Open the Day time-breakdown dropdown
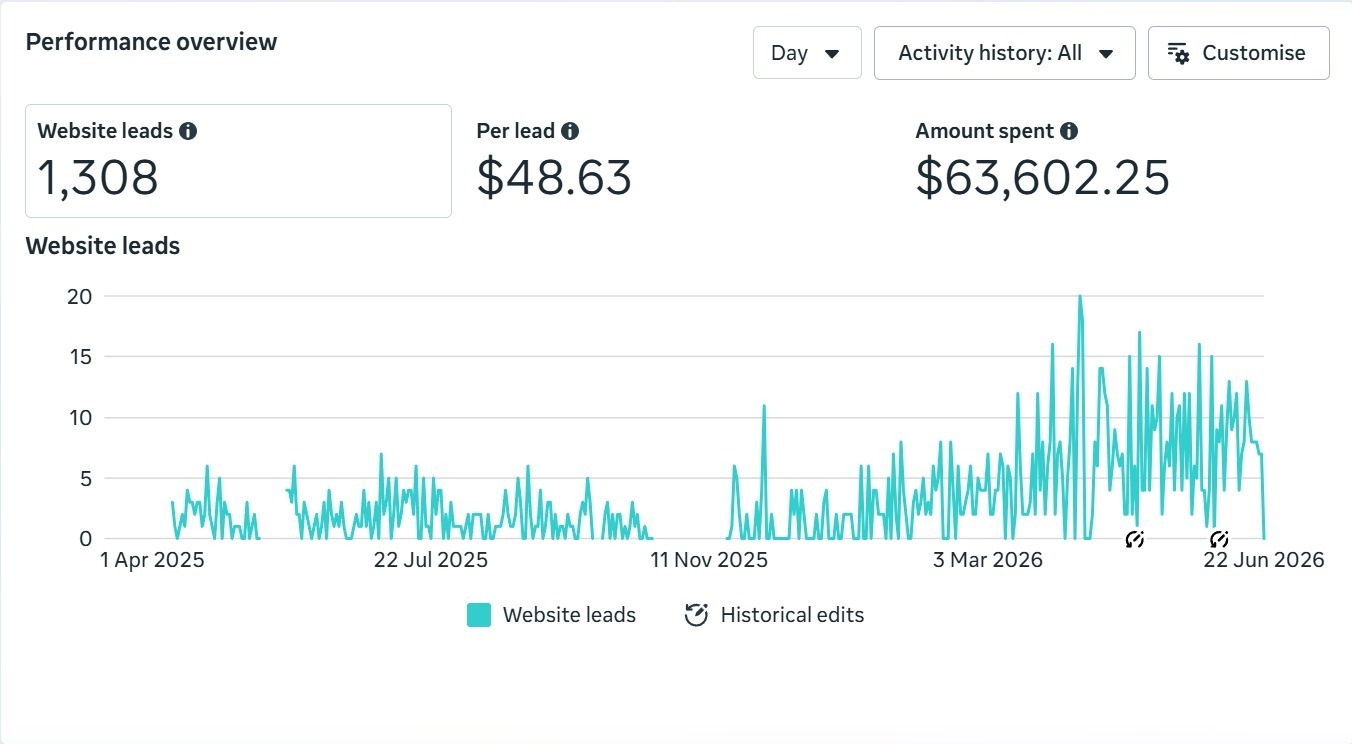The height and width of the screenshot is (744, 1352). click(x=807, y=53)
